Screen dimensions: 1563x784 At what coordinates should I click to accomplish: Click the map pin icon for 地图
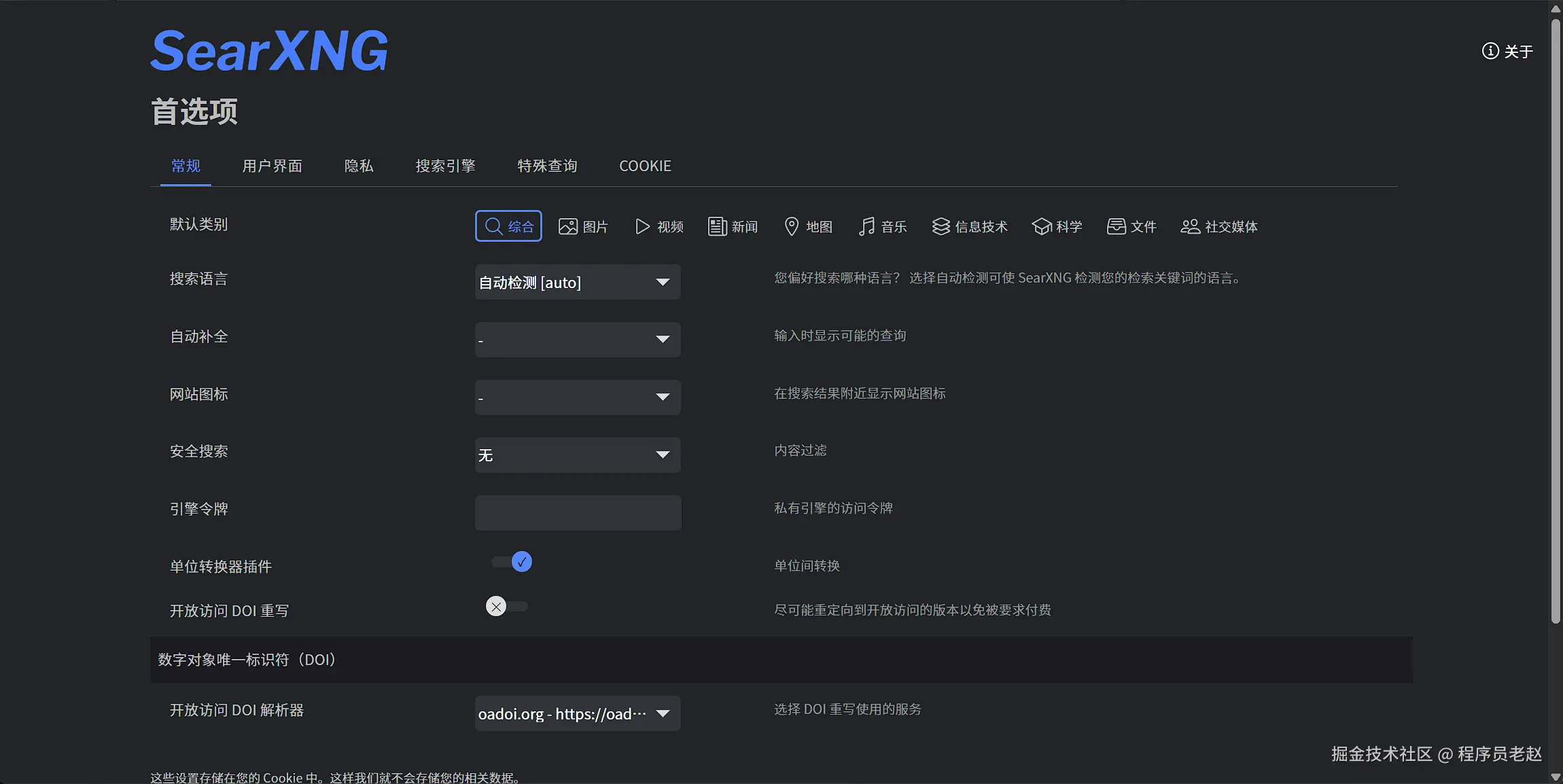[x=791, y=226]
